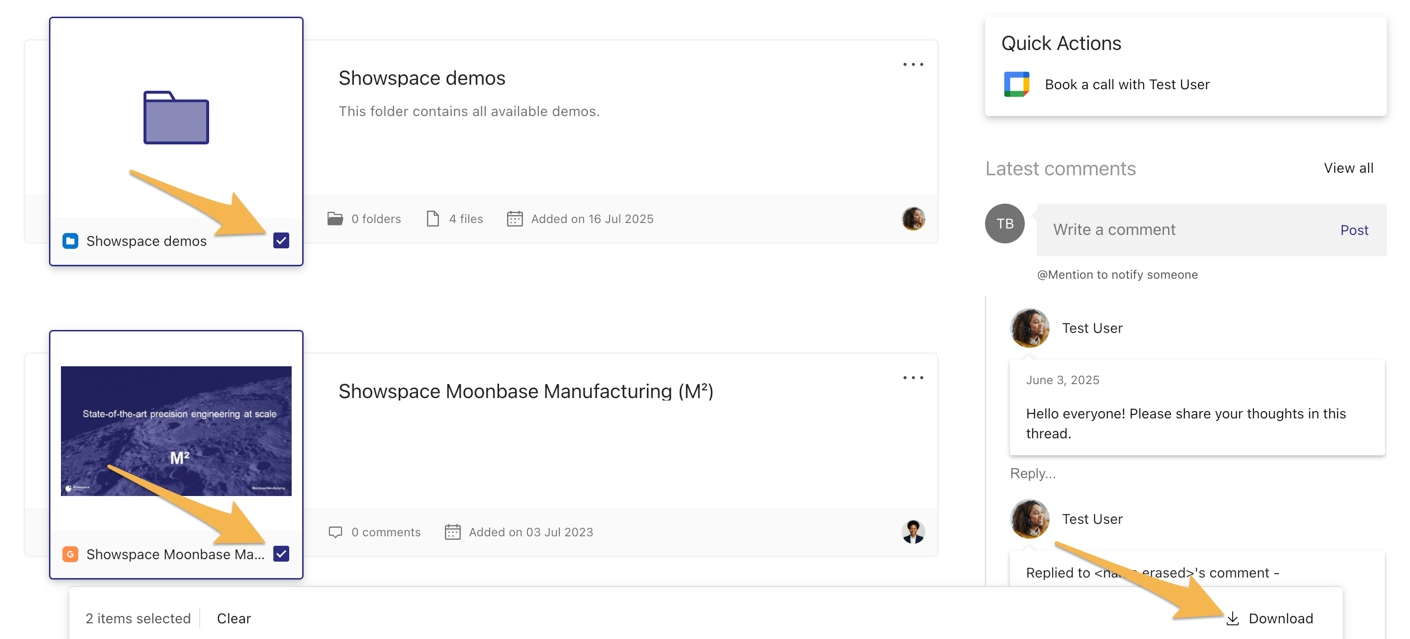The width and height of the screenshot is (1410, 639).
Task: Click the TB avatar beside the comment box
Action: coord(1004,224)
